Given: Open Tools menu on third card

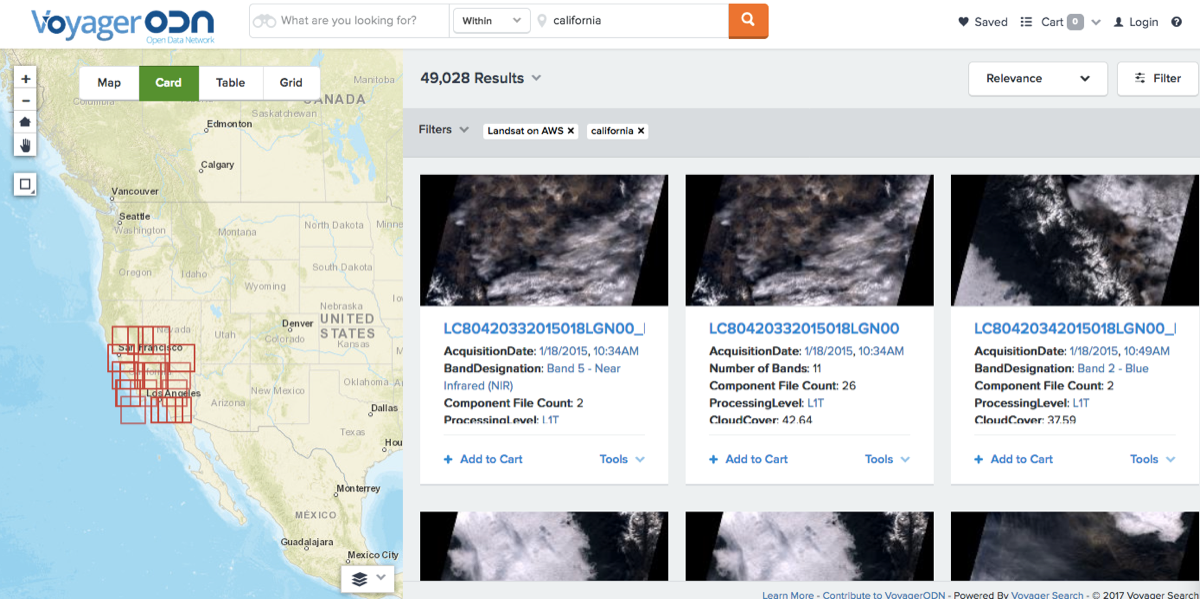Looking at the screenshot, I should pos(1152,459).
